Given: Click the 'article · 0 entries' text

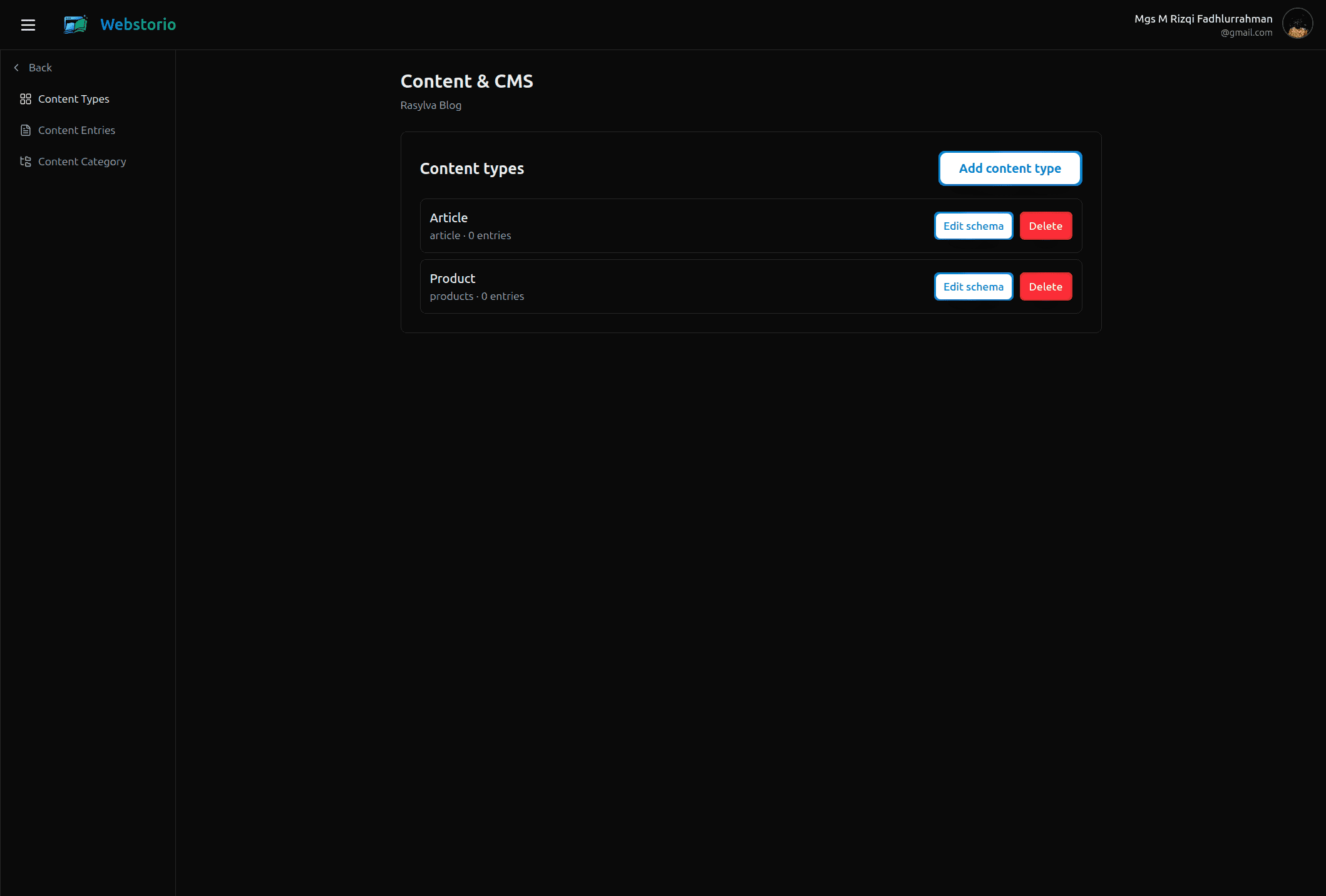Looking at the screenshot, I should 470,235.
